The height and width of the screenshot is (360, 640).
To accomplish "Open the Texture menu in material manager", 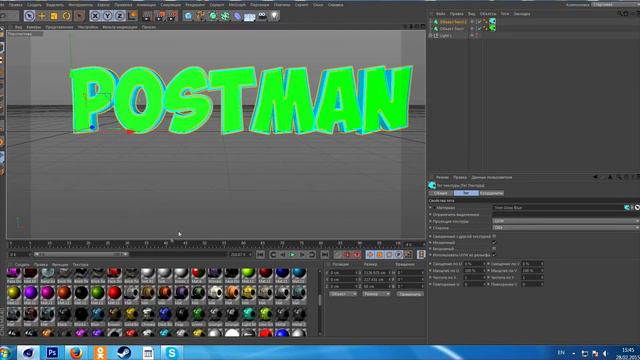I will [x=80, y=264].
